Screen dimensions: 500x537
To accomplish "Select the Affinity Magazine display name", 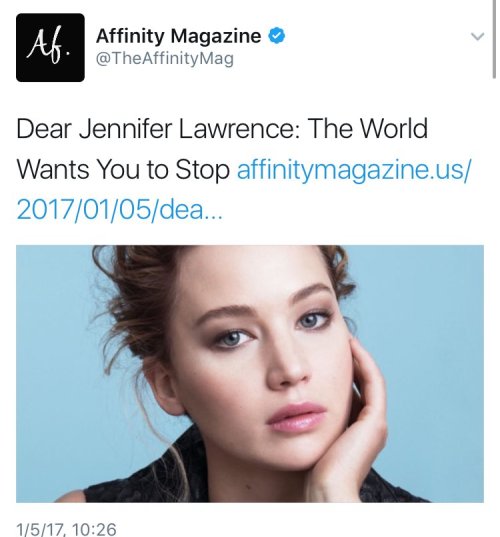I will pyautogui.click(x=178, y=36).
